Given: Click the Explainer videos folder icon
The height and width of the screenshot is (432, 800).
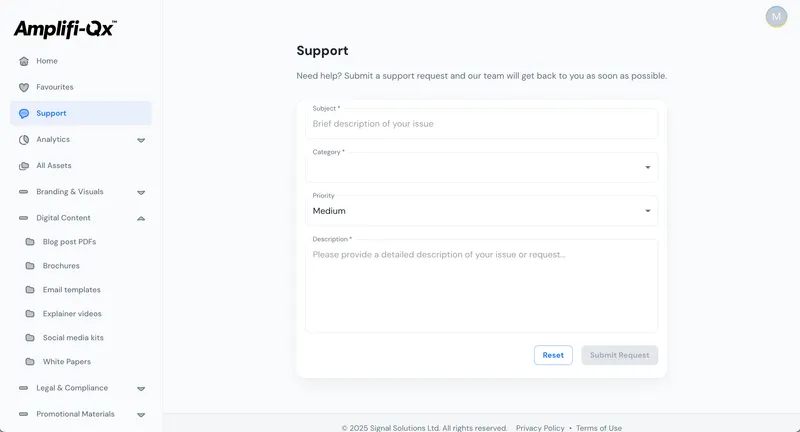Looking at the screenshot, I should (30, 314).
